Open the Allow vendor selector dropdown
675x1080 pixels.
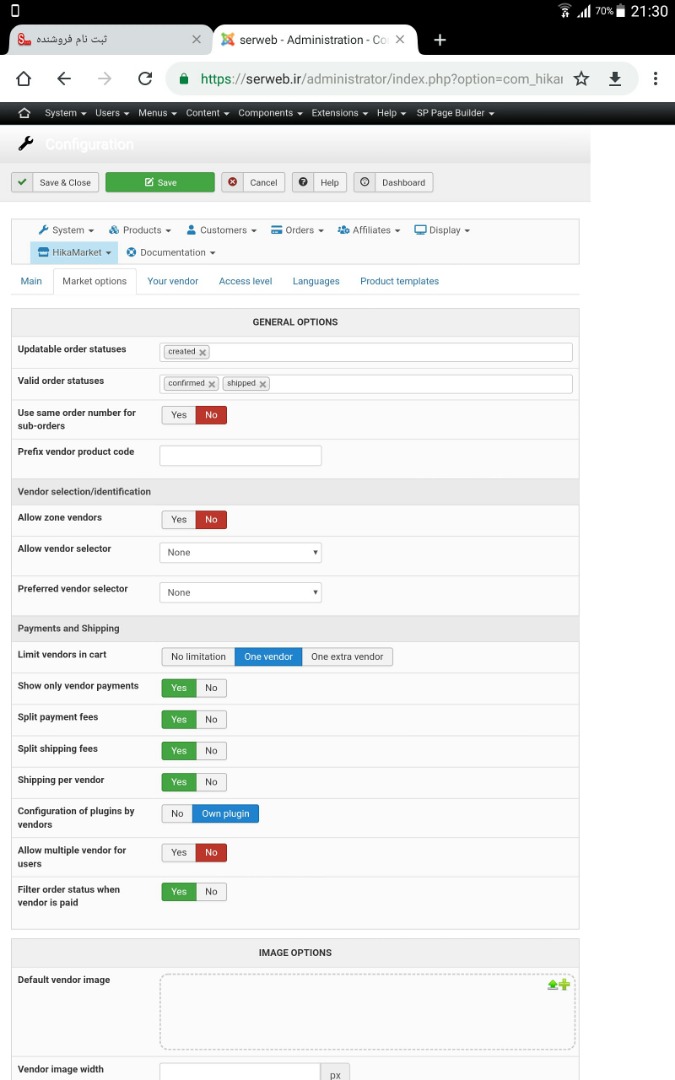[240, 552]
